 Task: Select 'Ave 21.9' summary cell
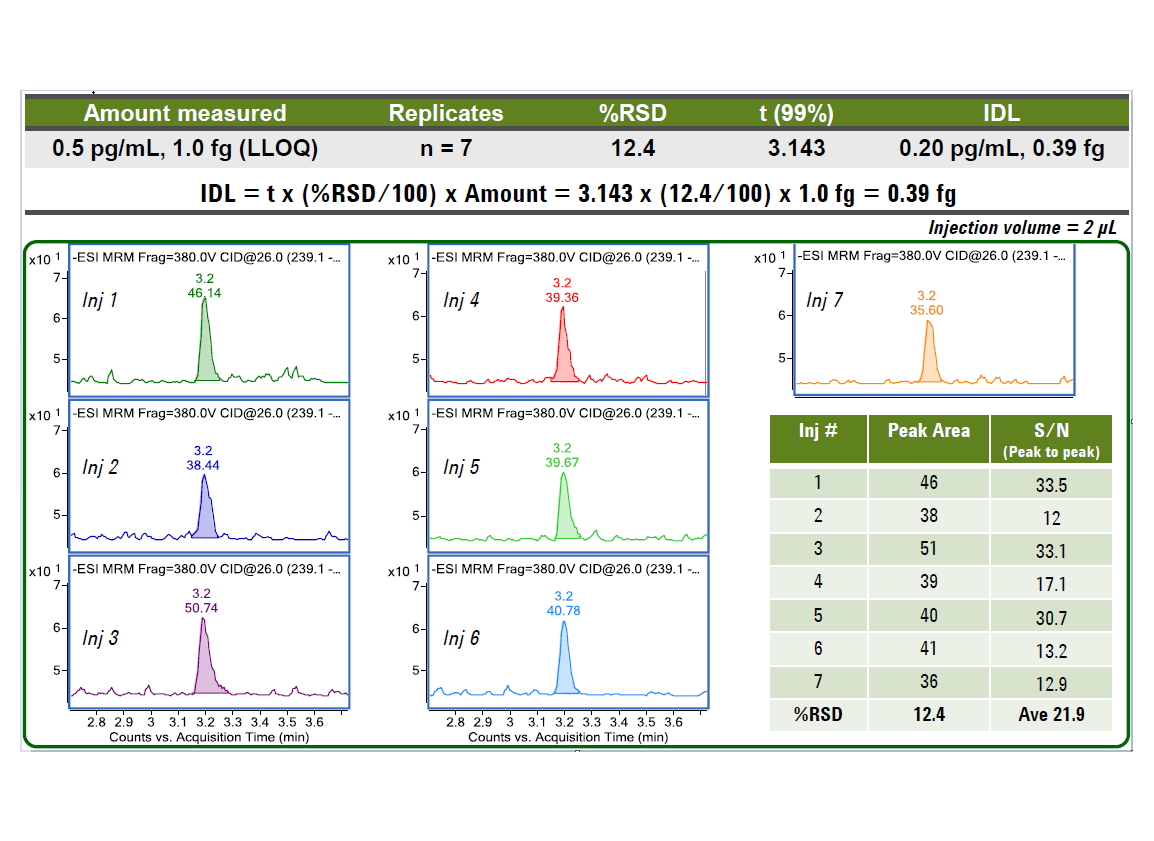pos(1051,714)
